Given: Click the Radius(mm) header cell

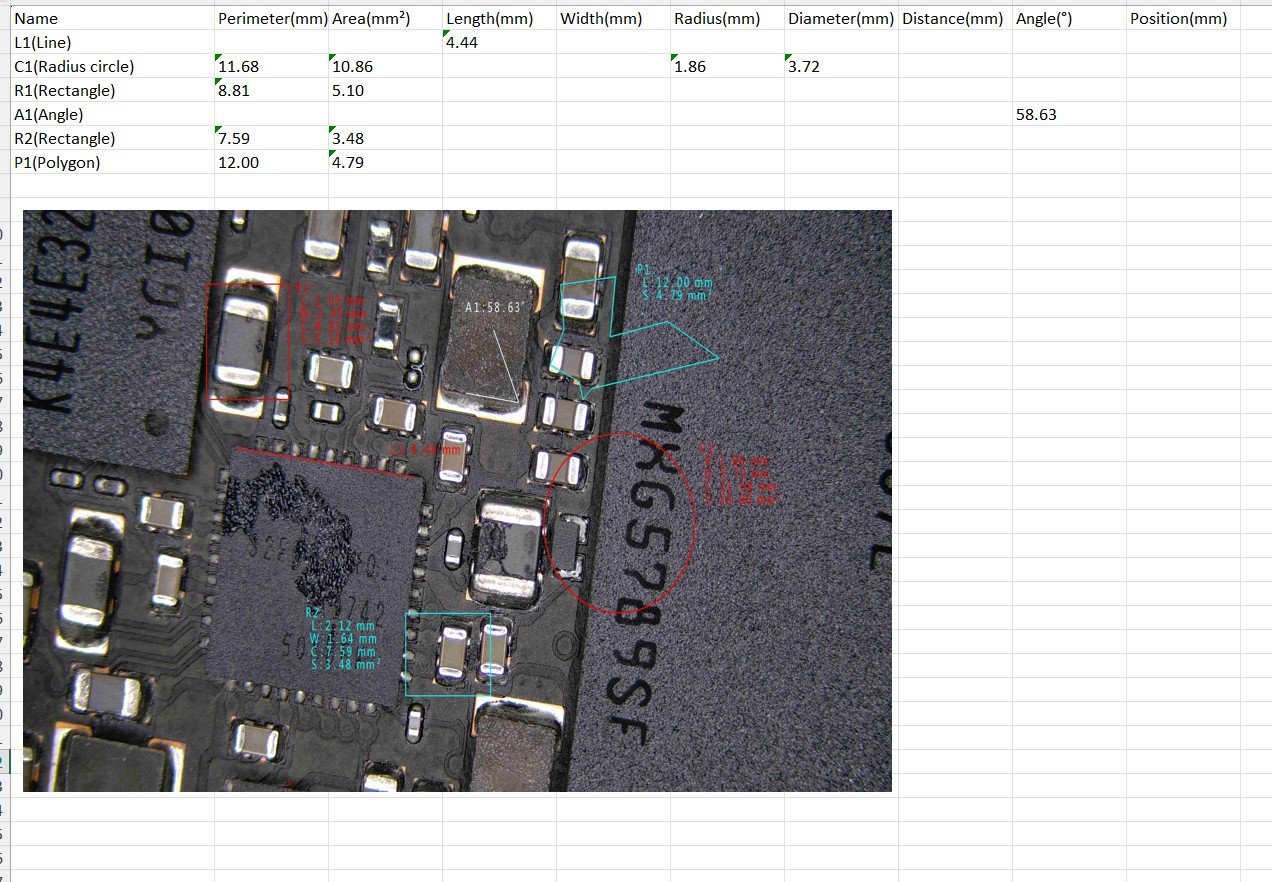Looking at the screenshot, I should click(726, 18).
